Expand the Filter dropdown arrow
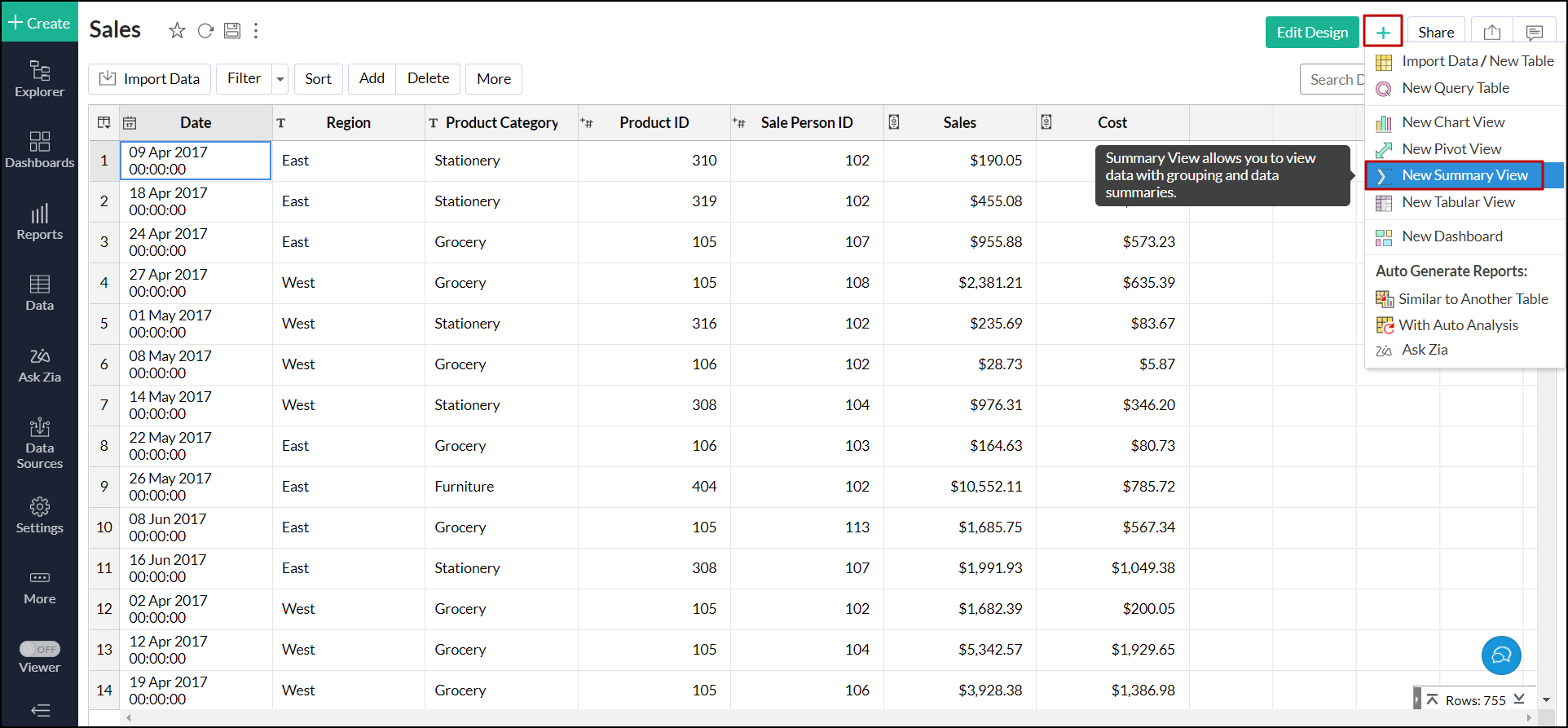This screenshot has width=1568, height=728. click(280, 79)
